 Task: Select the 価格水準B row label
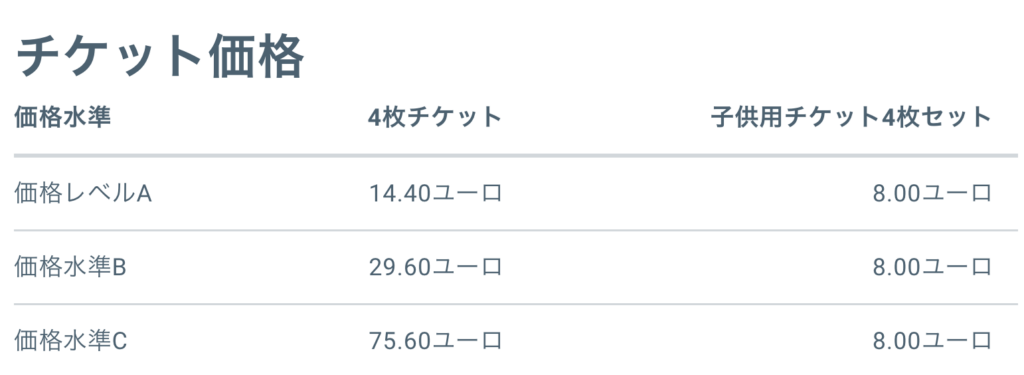(70, 267)
